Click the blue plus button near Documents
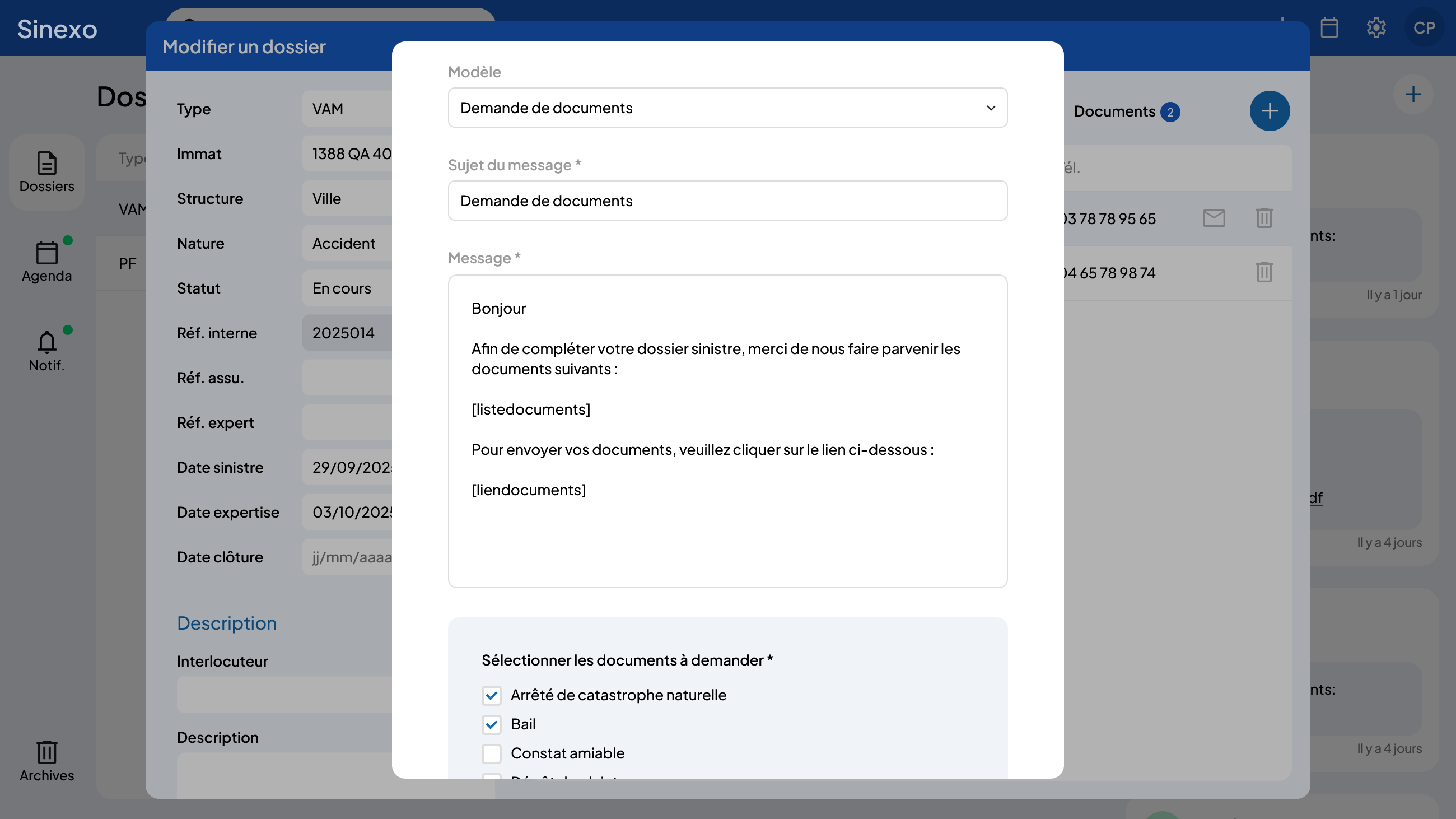The image size is (1456, 819). [1269, 111]
